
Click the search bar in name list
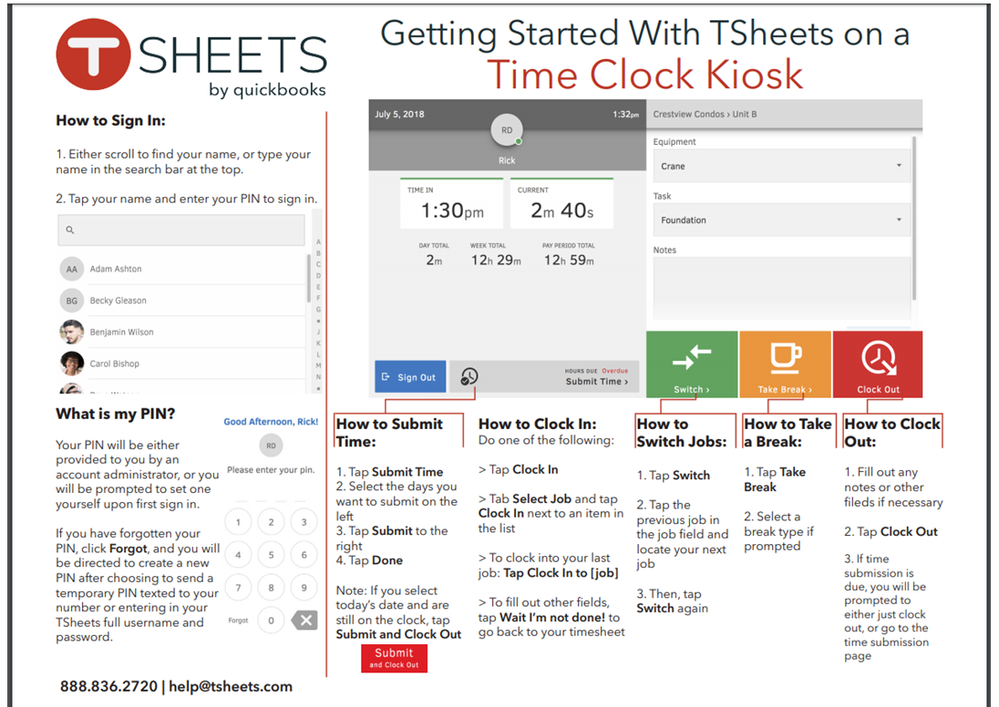pos(181,230)
